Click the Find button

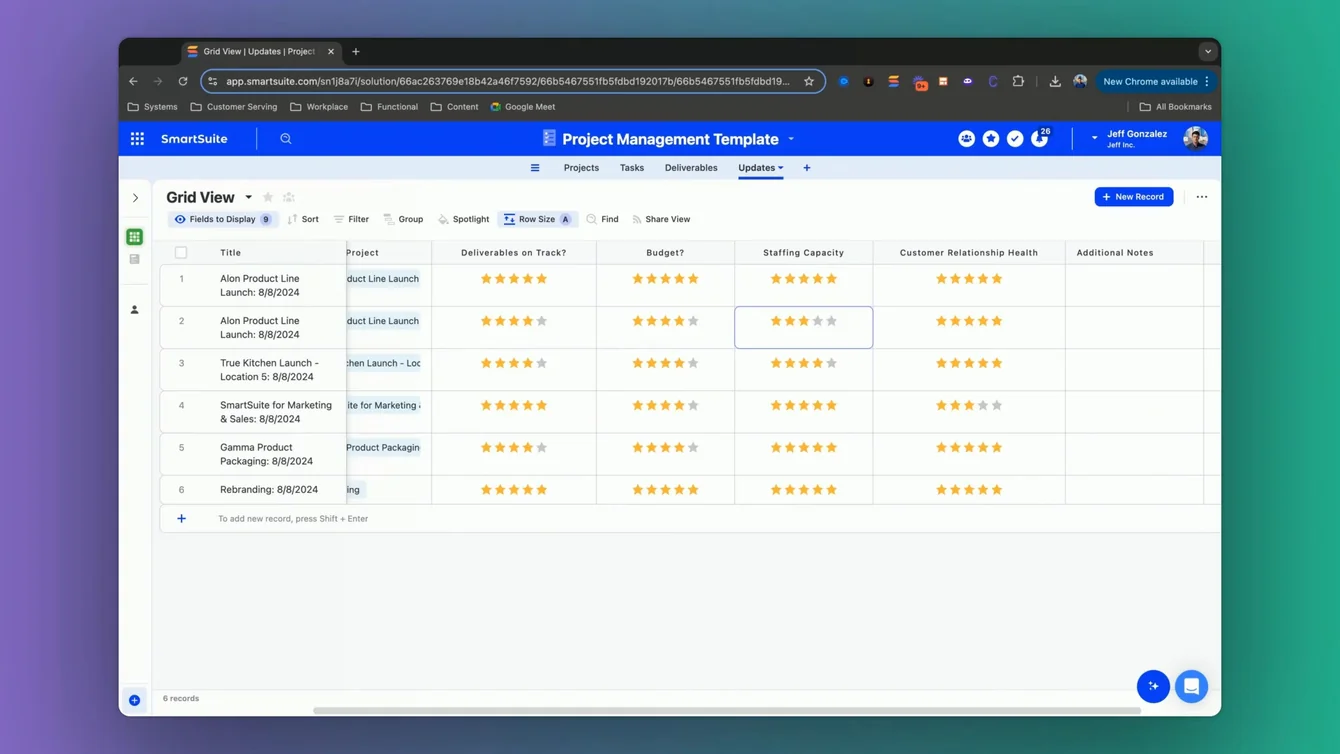[602, 219]
